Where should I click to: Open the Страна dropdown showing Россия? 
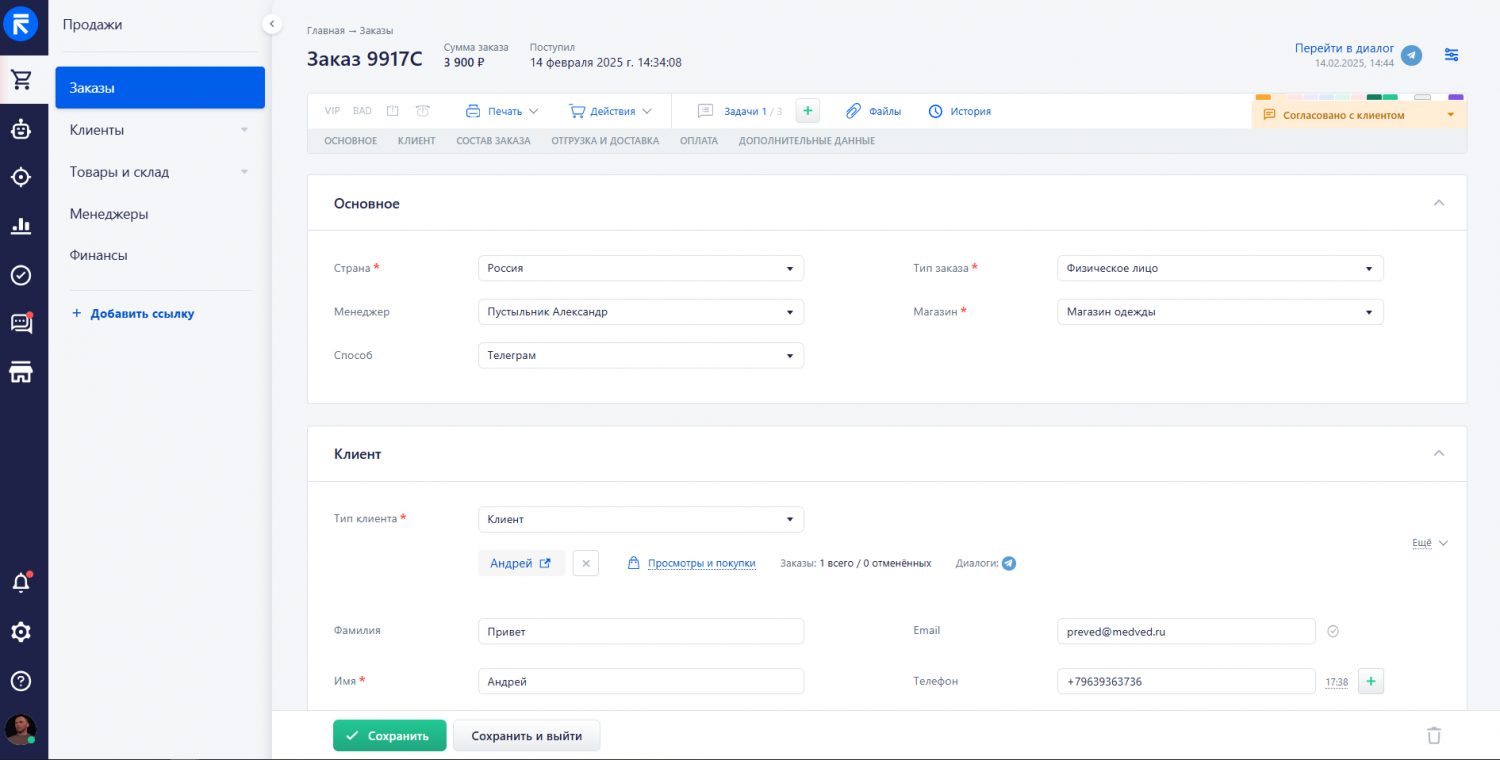pyautogui.click(x=640, y=268)
